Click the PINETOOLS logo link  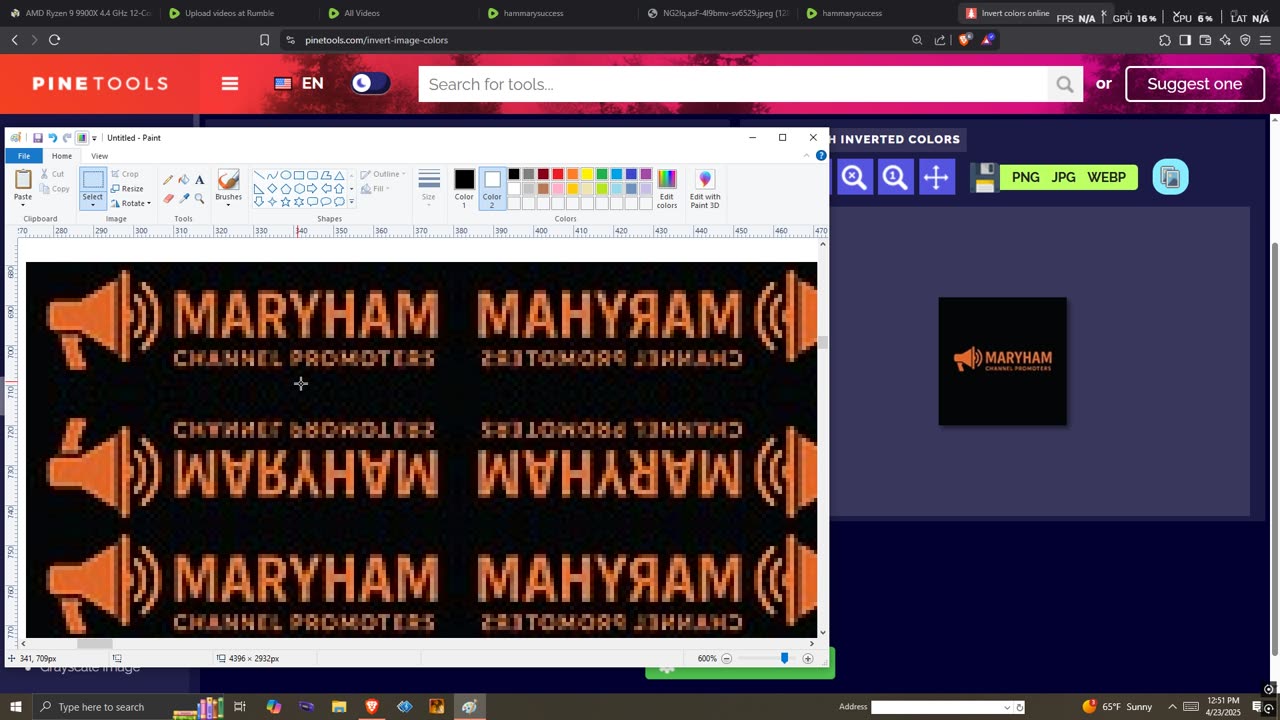(100, 84)
